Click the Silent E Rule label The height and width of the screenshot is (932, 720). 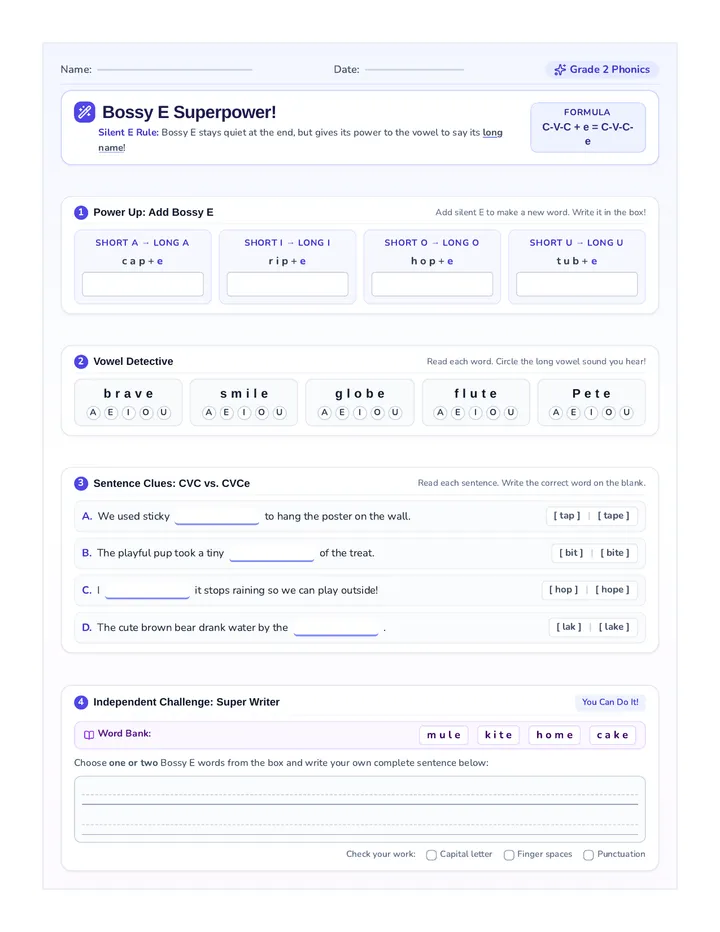pyautogui.click(x=128, y=133)
